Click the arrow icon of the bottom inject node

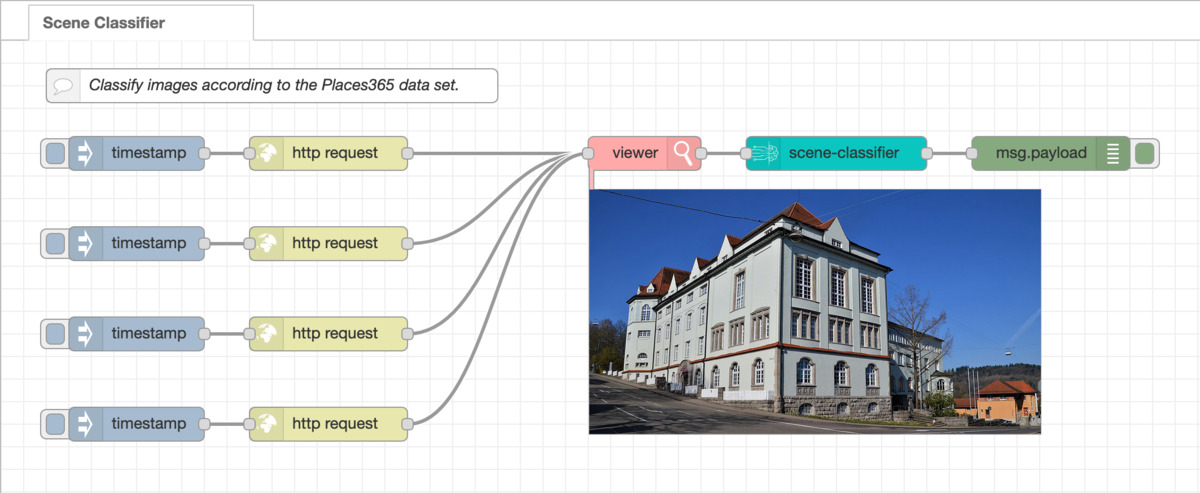point(85,423)
